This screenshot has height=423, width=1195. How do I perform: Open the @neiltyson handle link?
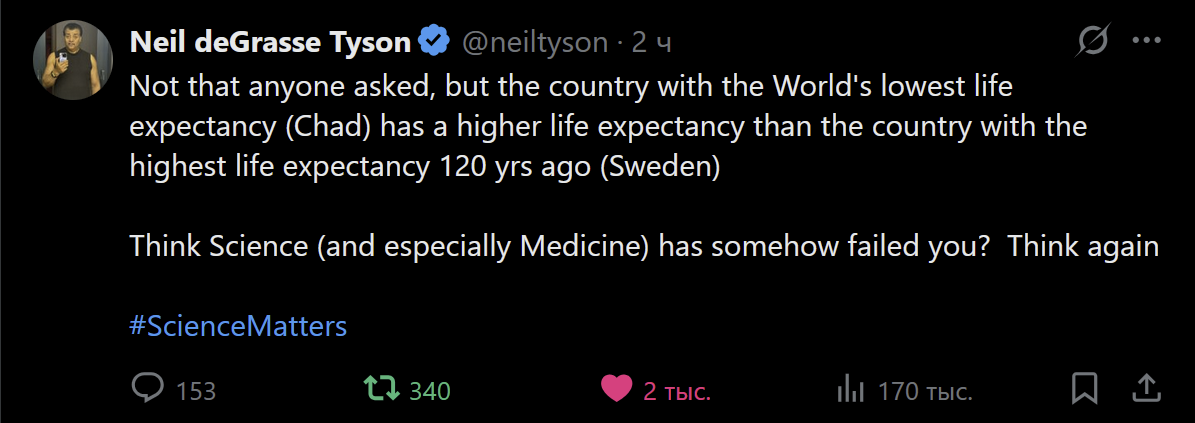point(534,42)
